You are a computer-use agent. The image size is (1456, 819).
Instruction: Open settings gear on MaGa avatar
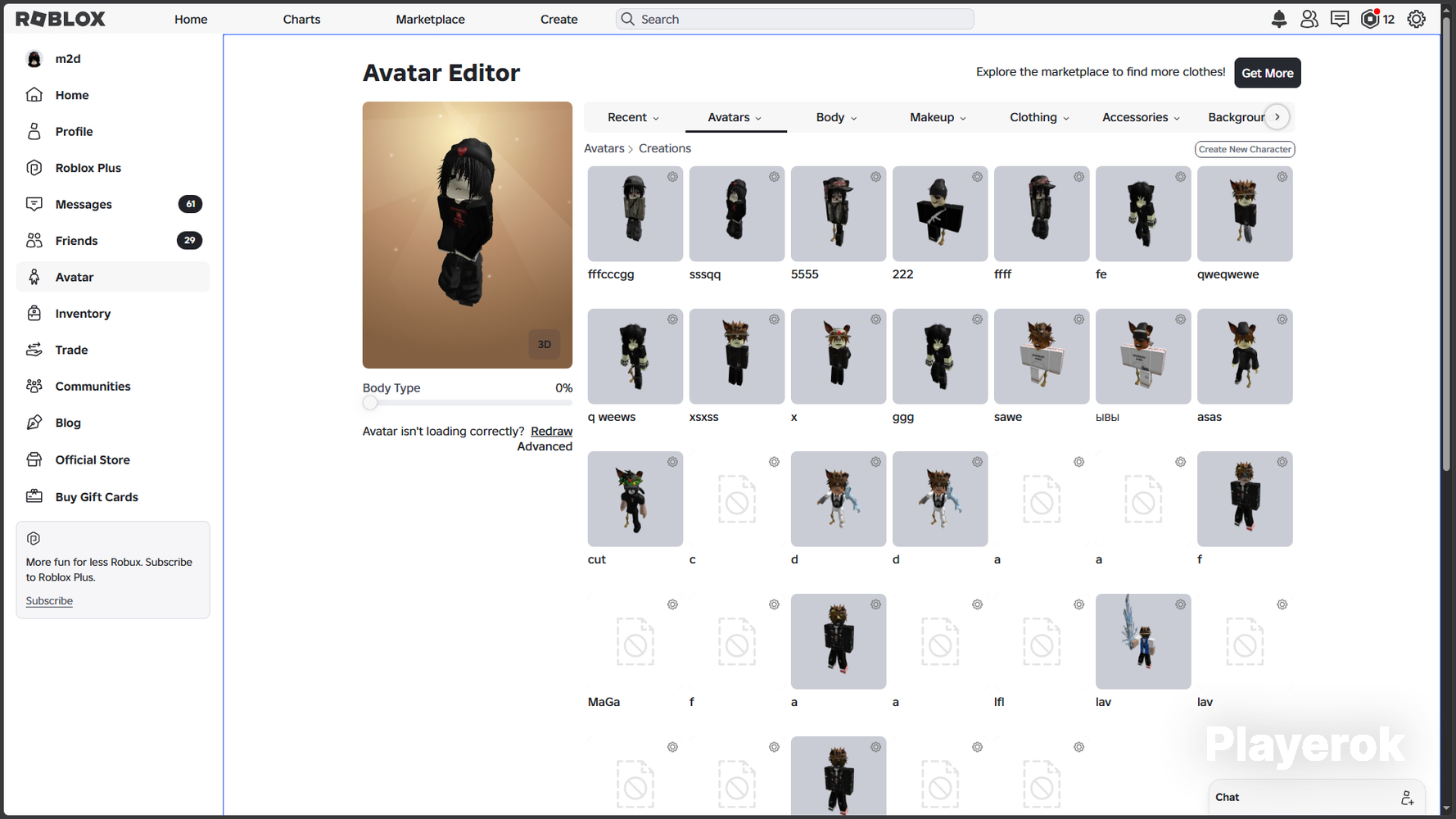click(672, 604)
